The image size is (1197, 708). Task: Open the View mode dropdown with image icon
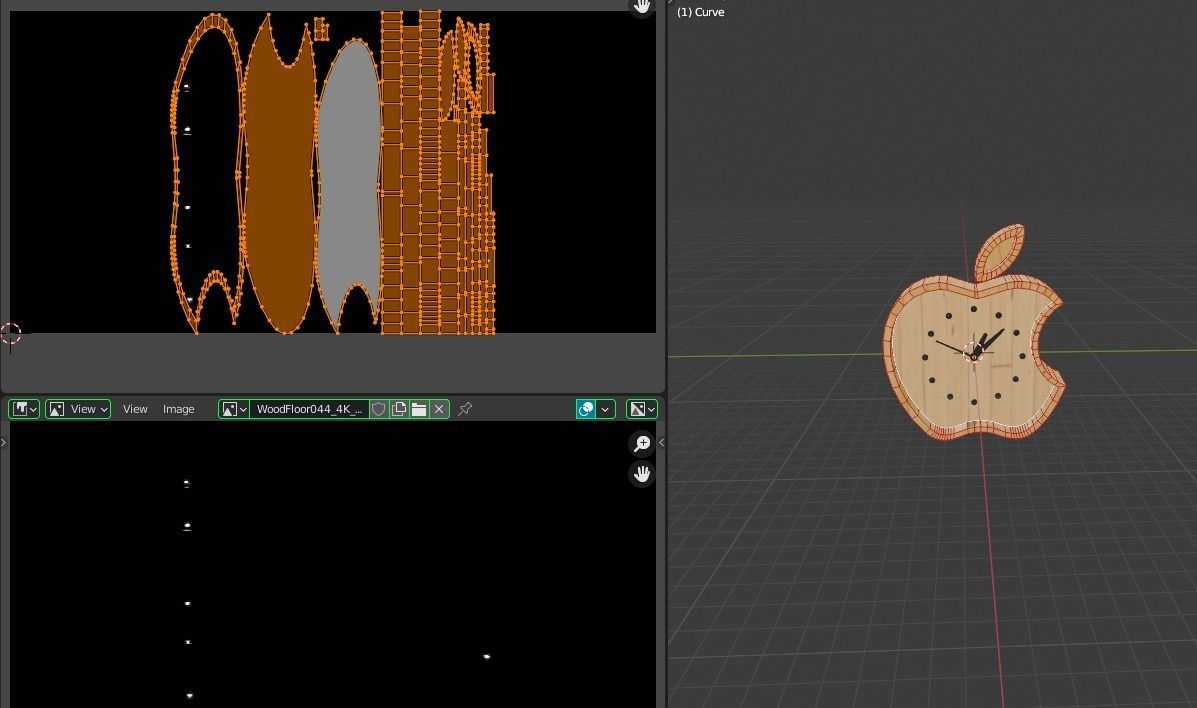(78, 409)
